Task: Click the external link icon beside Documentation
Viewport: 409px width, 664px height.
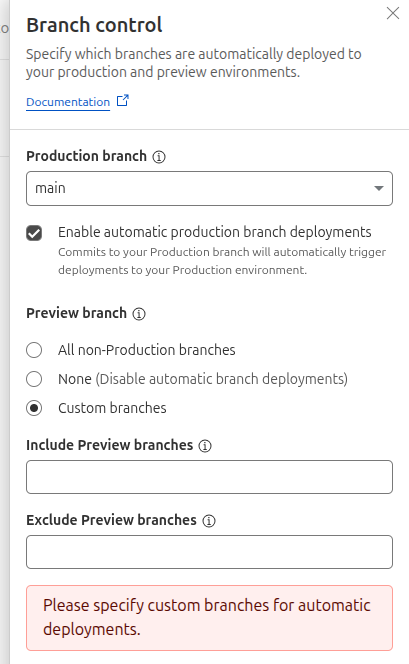Action: pos(123,101)
